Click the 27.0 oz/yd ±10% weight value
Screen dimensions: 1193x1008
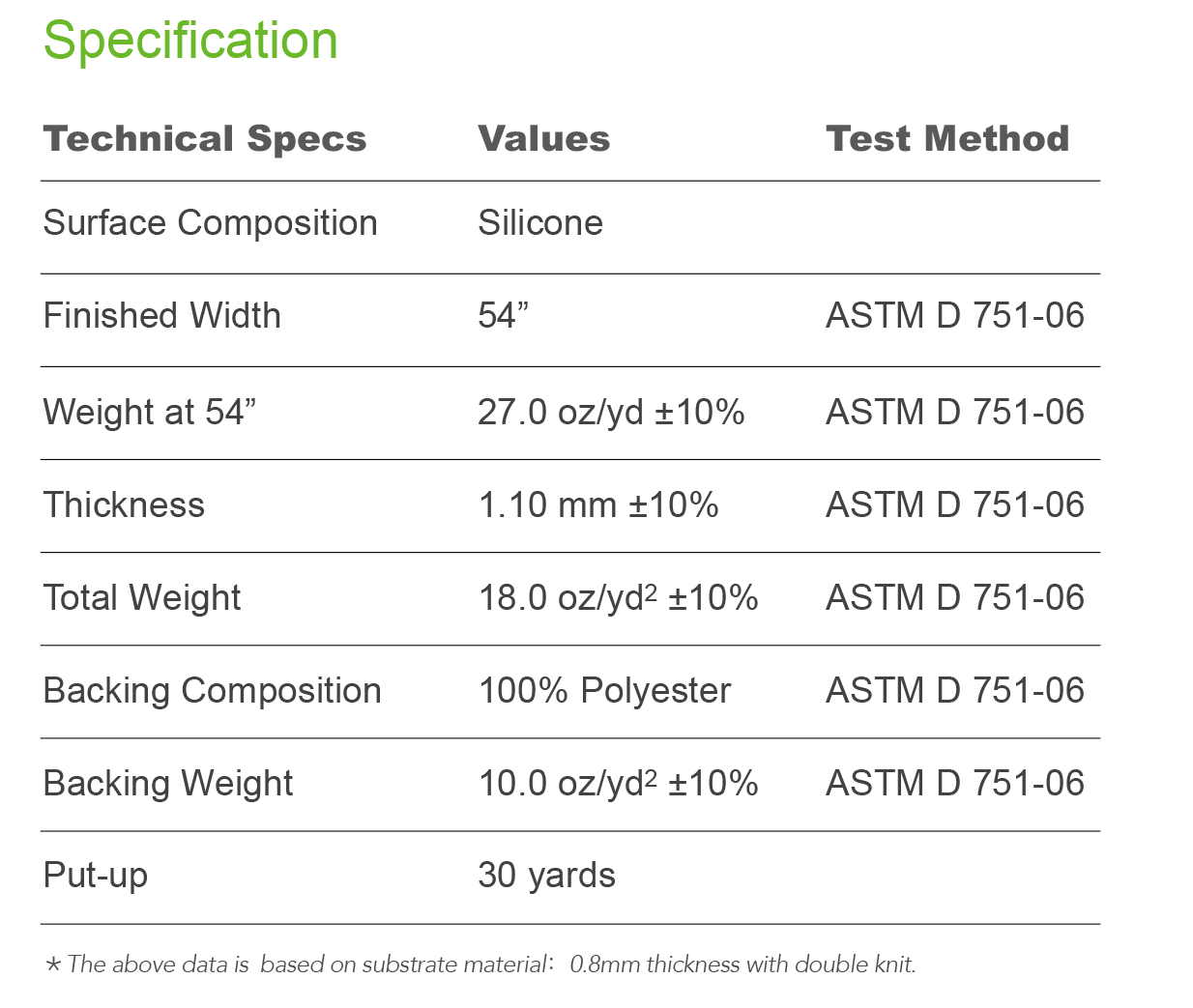(x=611, y=413)
